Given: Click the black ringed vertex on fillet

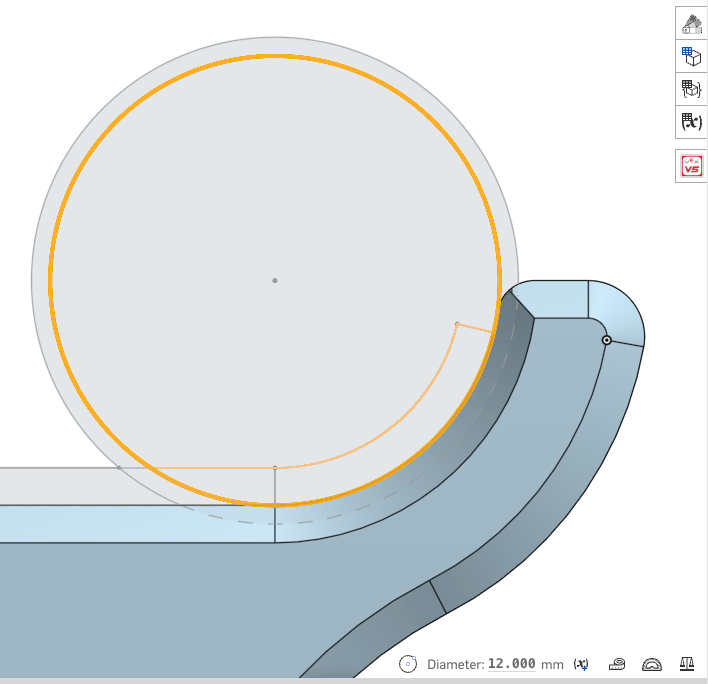Looking at the screenshot, I should (607, 340).
